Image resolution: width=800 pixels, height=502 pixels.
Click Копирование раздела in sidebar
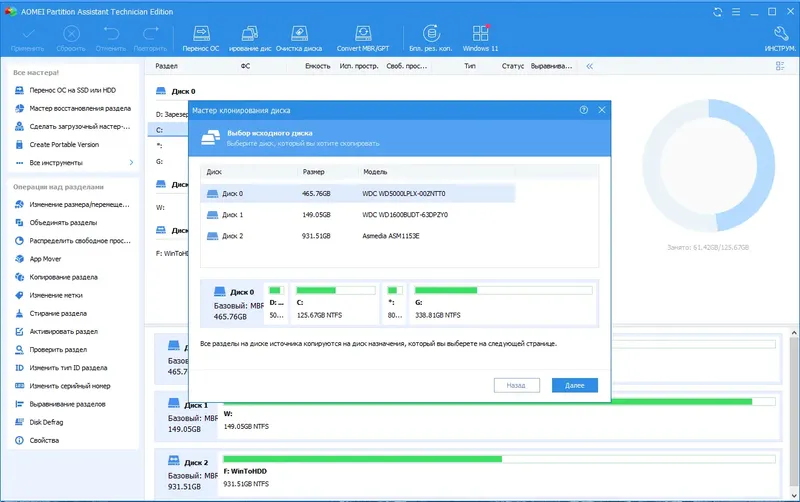point(63,277)
